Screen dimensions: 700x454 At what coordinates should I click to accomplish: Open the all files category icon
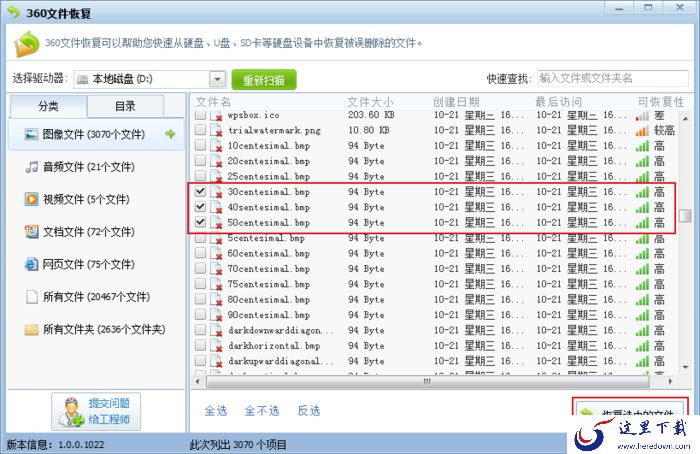pyautogui.click(x=31, y=297)
